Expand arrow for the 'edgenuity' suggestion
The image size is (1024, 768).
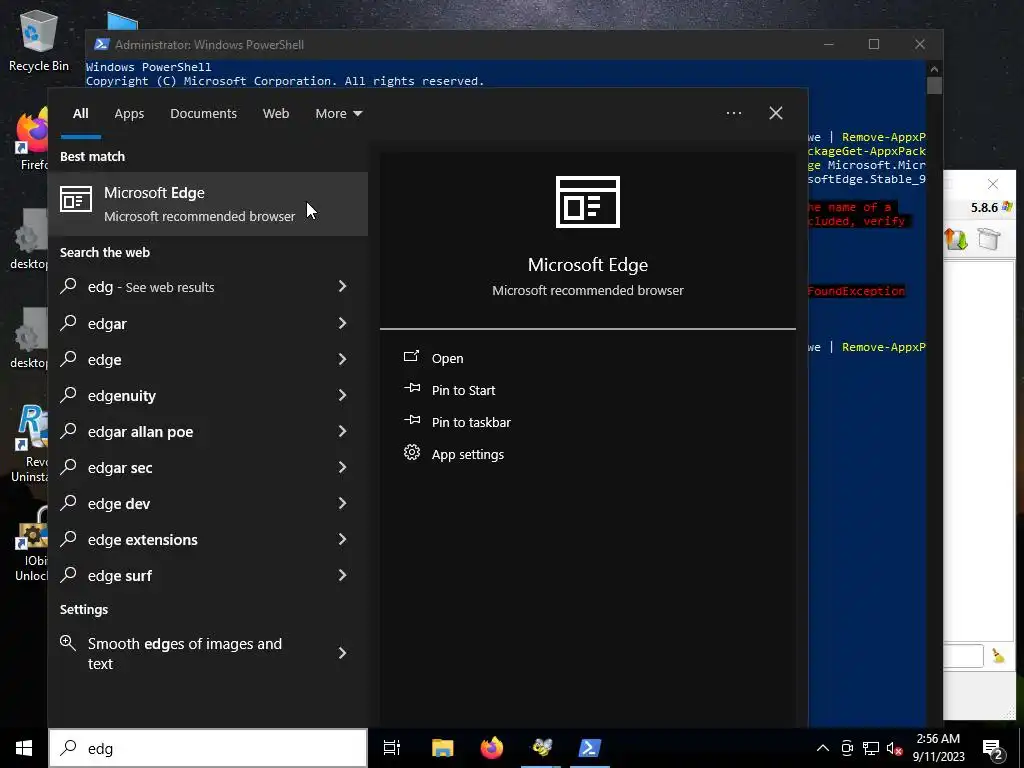tap(342, 394)
